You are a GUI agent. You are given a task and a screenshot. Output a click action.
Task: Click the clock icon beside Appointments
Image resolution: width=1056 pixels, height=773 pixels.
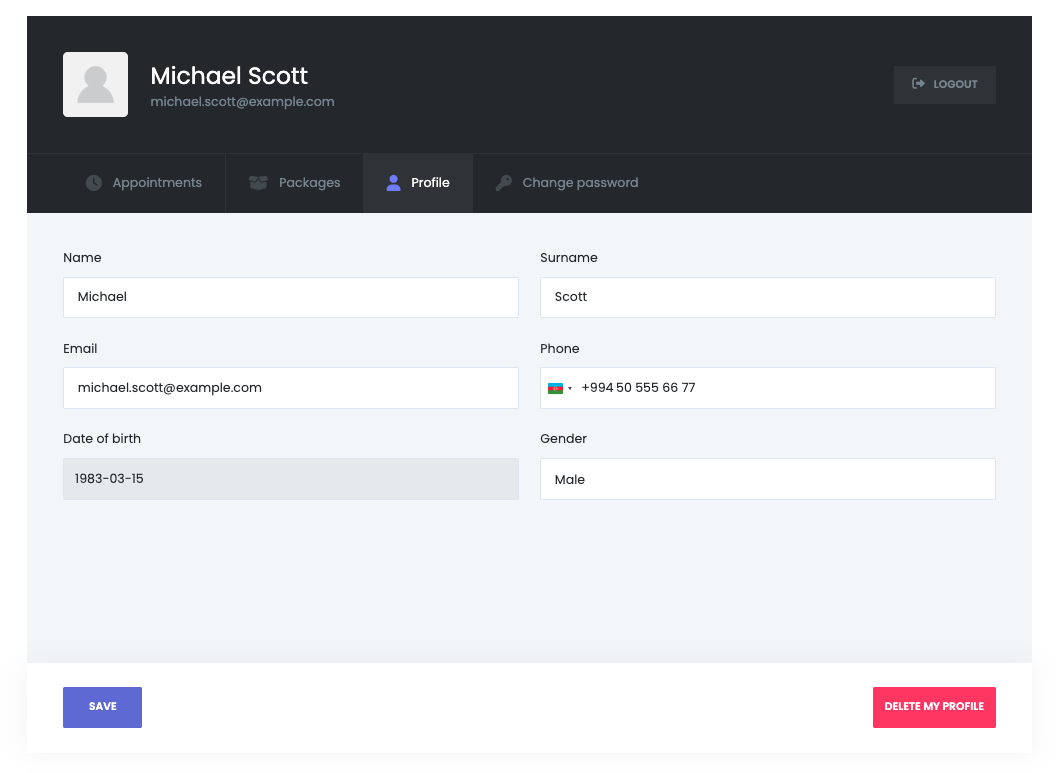tap(94, 183)
